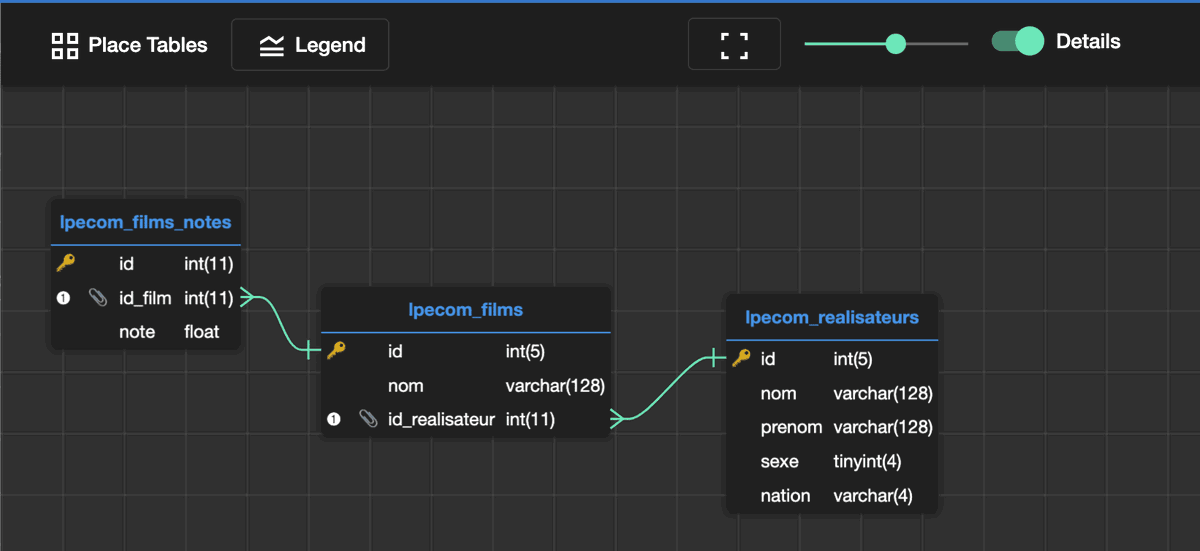Click the paperclip icon next to id_realisateur
1200x551 pixels.
pyautogui.click(x=368, y=420)
